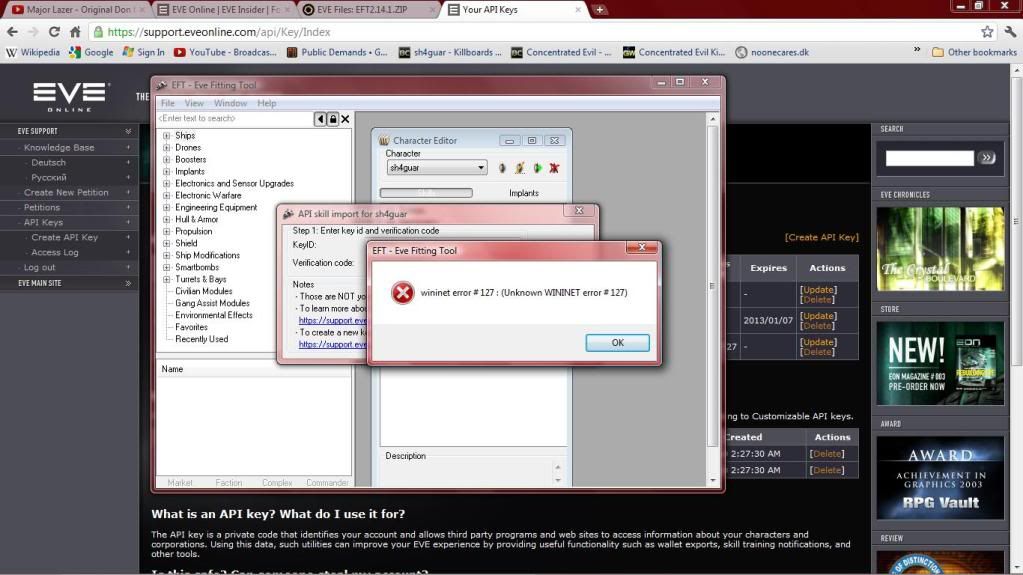Viewport: 1023px width, 575px height.
Task: Click the EVE support search box
Action: [x=929, y=157]
